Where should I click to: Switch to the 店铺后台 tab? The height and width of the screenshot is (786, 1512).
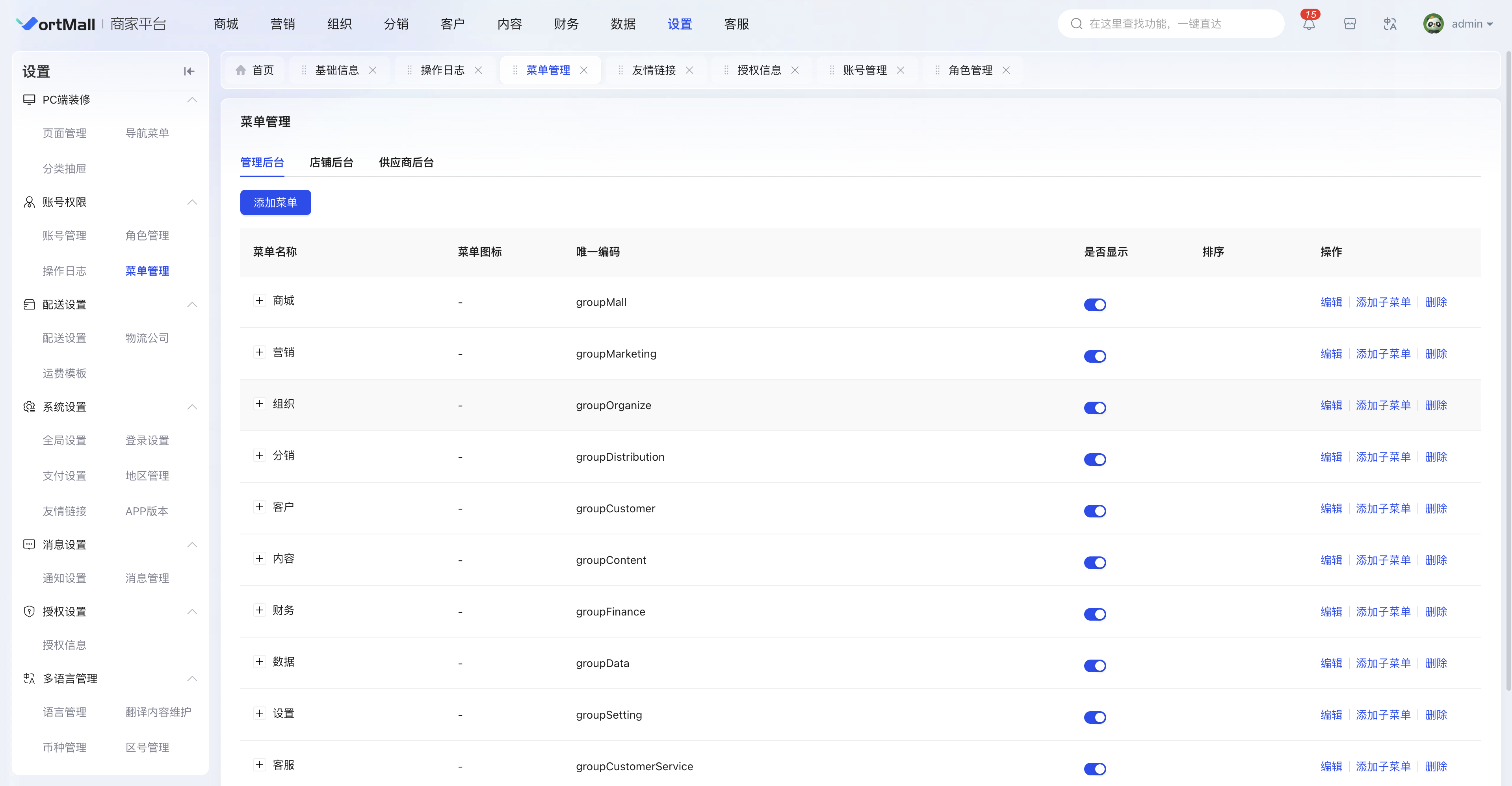pyautogui.click(x=331, y=163)
